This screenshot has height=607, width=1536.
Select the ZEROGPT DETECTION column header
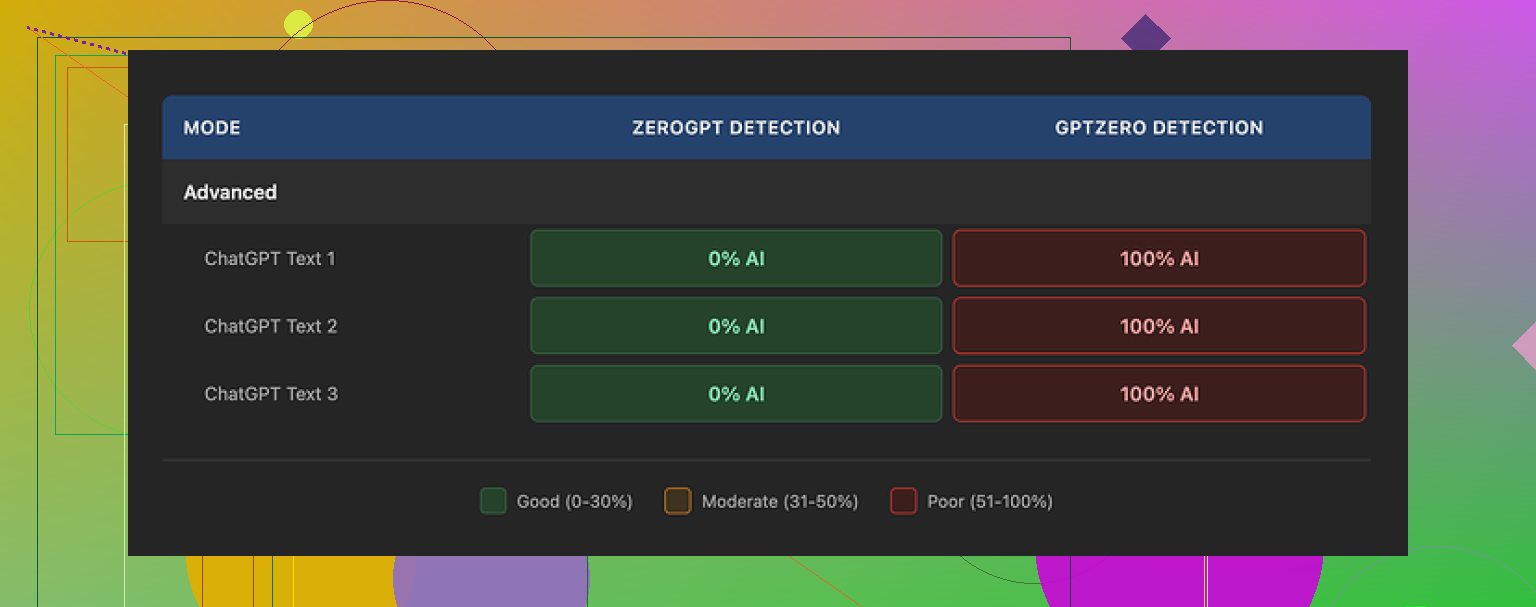pos(735,128)
